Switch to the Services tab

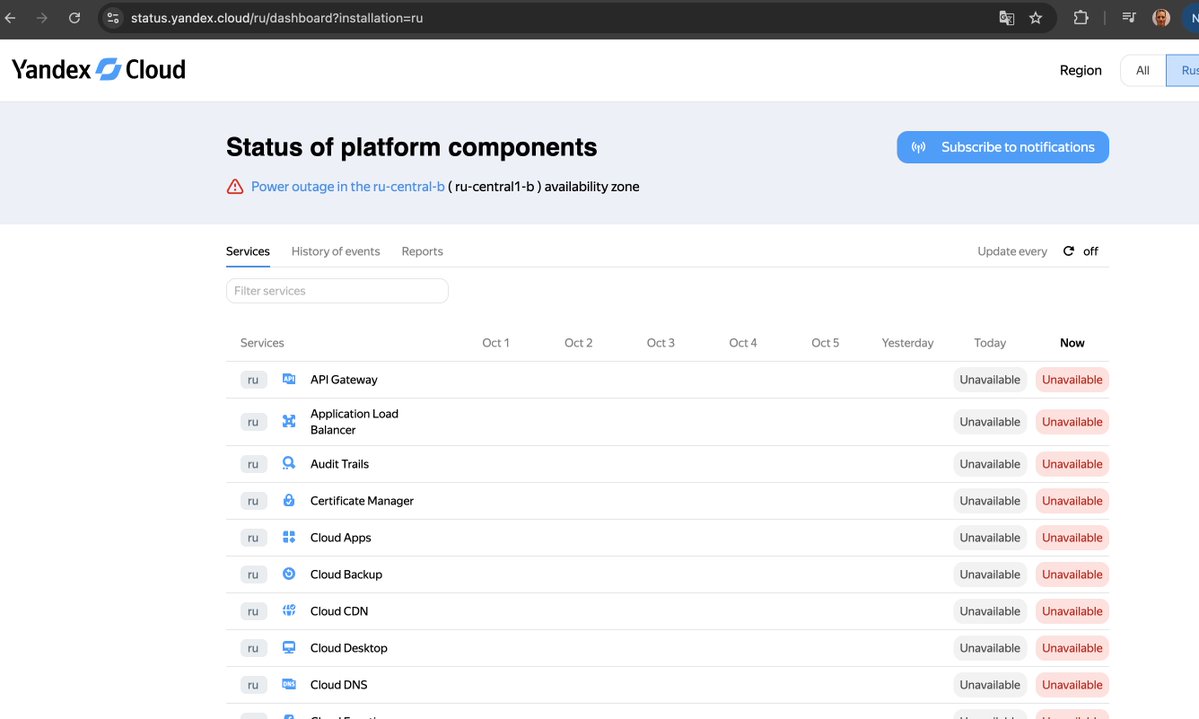coord(248,251)
